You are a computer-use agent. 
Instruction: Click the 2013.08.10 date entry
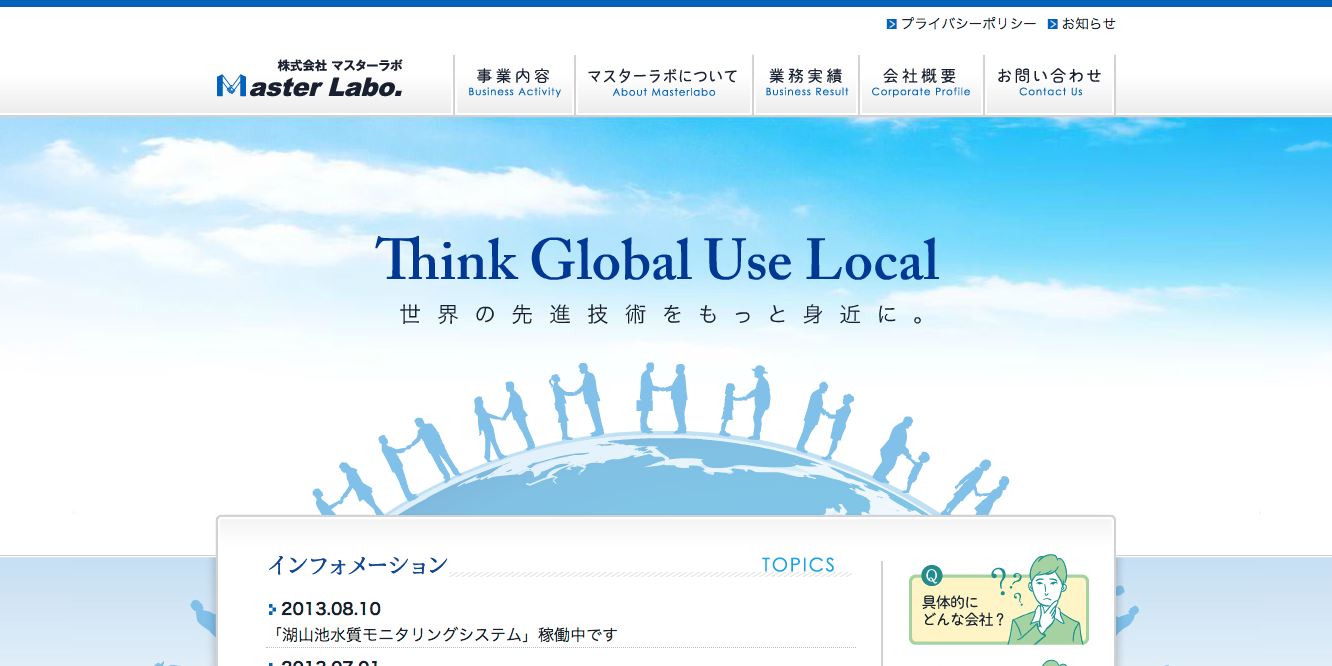coord(331,609)
